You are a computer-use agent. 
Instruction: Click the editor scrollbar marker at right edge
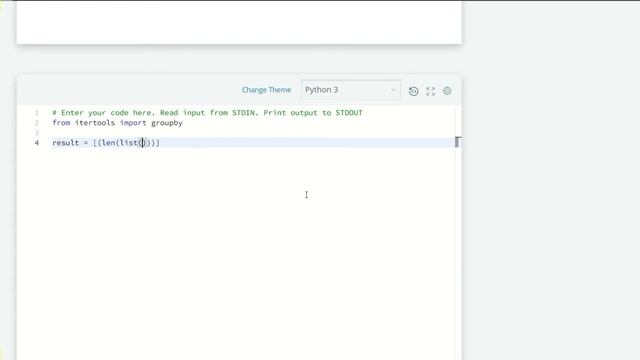coord(458,142)
